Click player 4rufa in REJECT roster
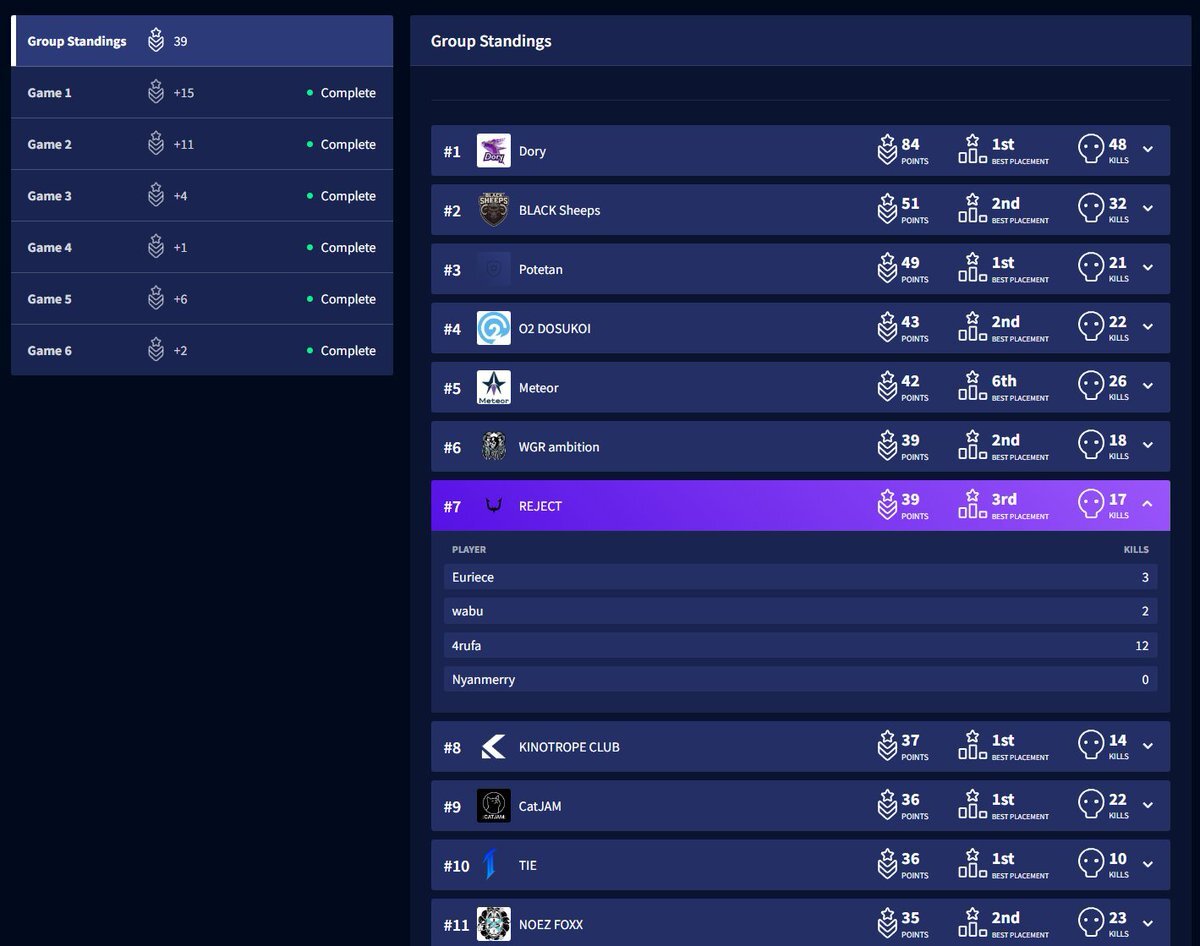The height and width of the screenshot is (946, 1200). pos(800,646)
